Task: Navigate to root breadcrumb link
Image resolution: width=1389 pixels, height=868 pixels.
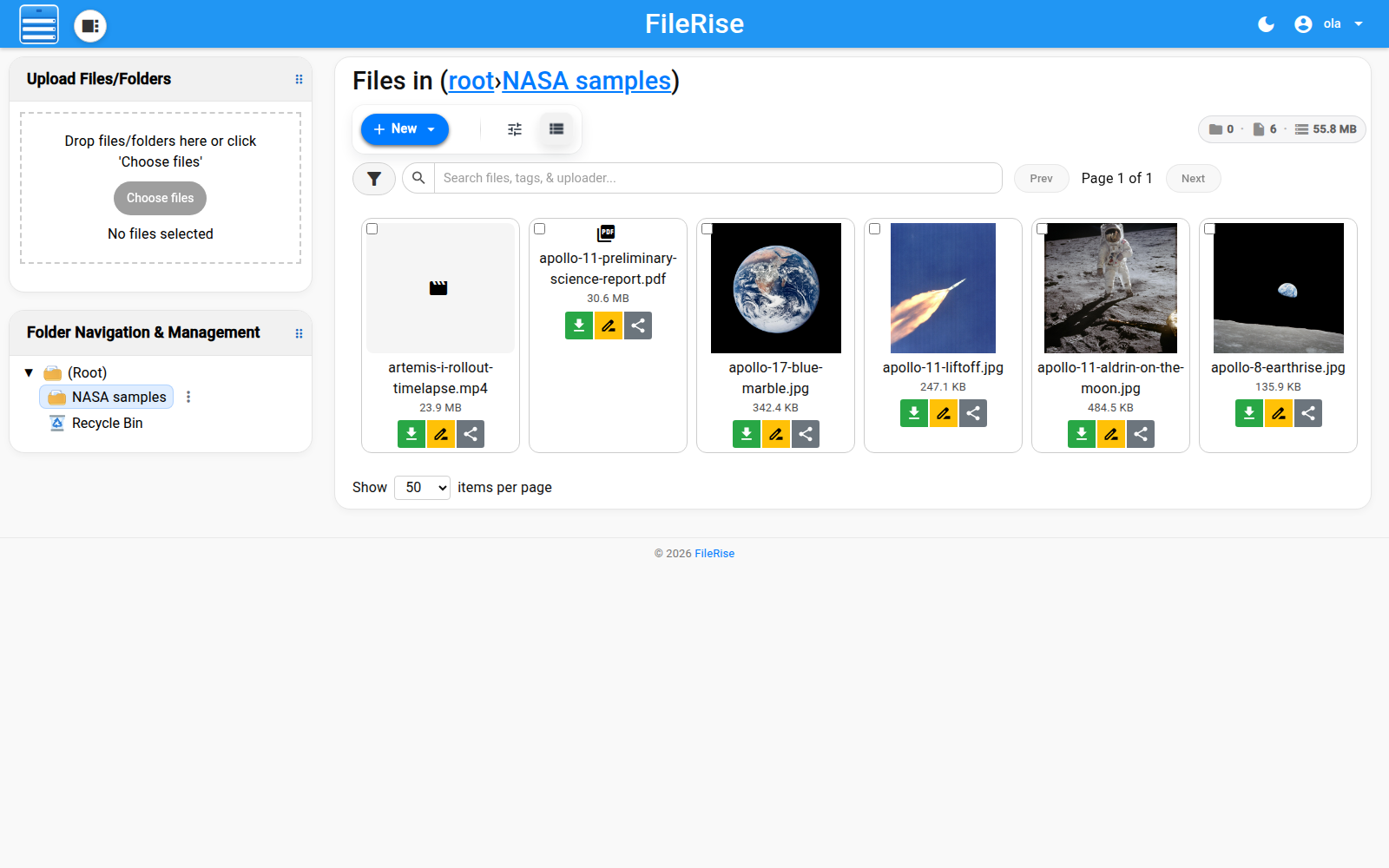Action: pyautogui.click(x=471, y=81)
